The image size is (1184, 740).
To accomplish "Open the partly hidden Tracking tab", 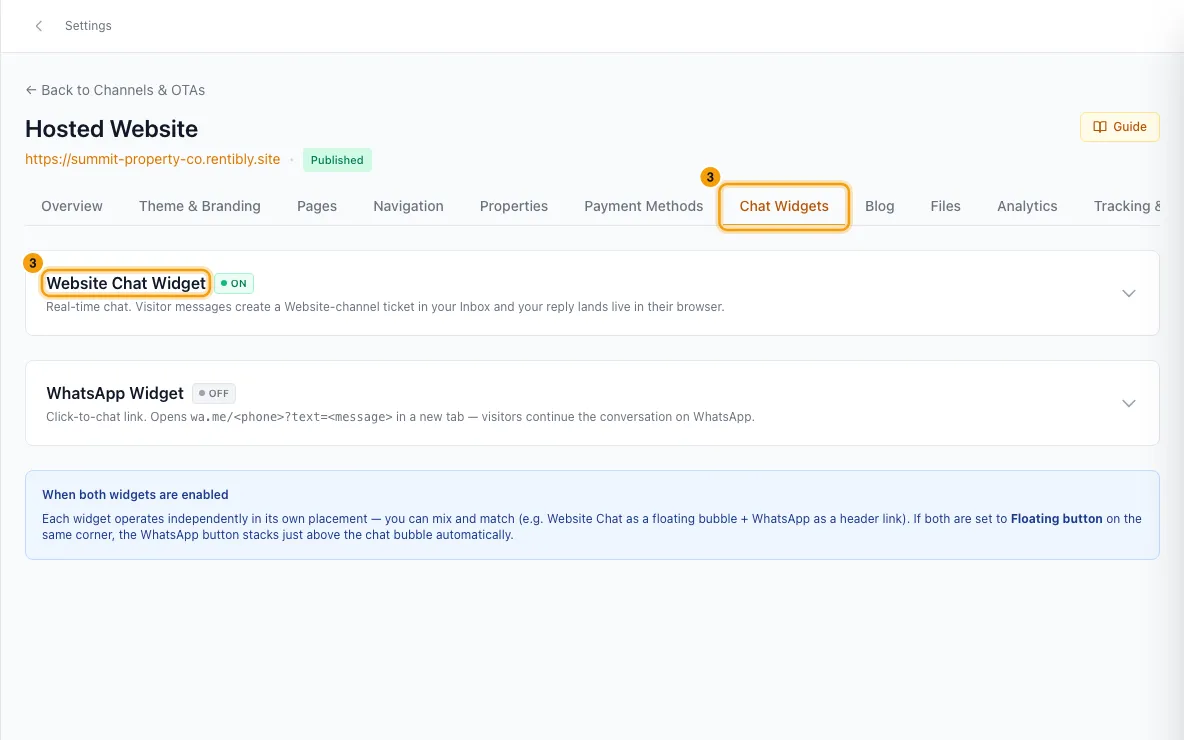I will [x=1127, y=206].
